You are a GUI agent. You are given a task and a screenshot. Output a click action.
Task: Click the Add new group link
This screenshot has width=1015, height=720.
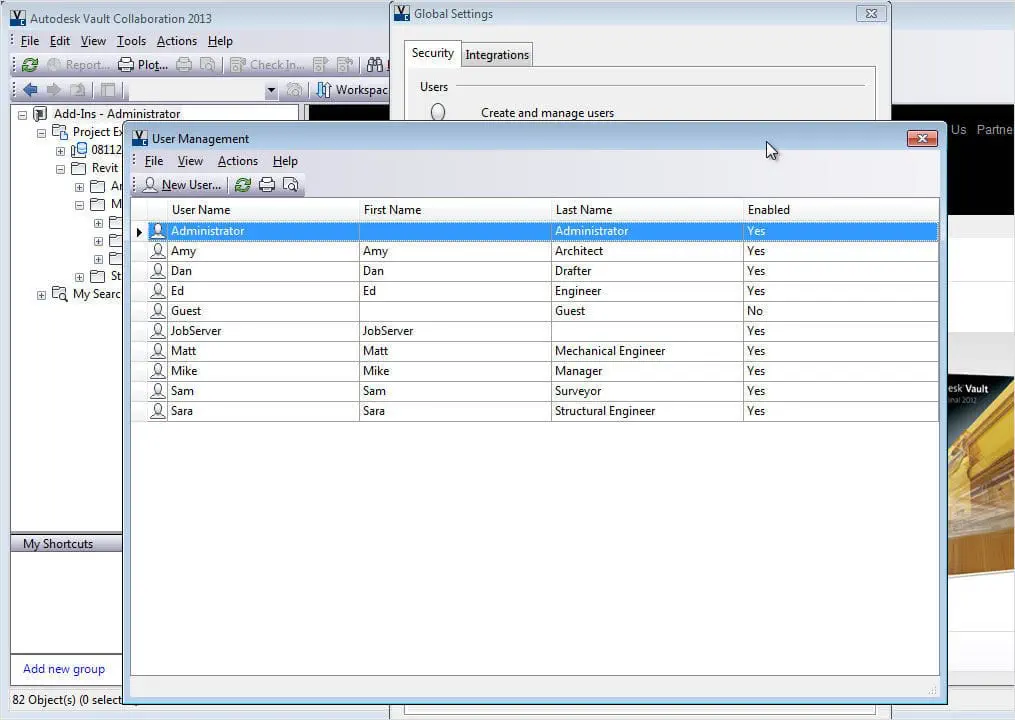coord(64,669)
